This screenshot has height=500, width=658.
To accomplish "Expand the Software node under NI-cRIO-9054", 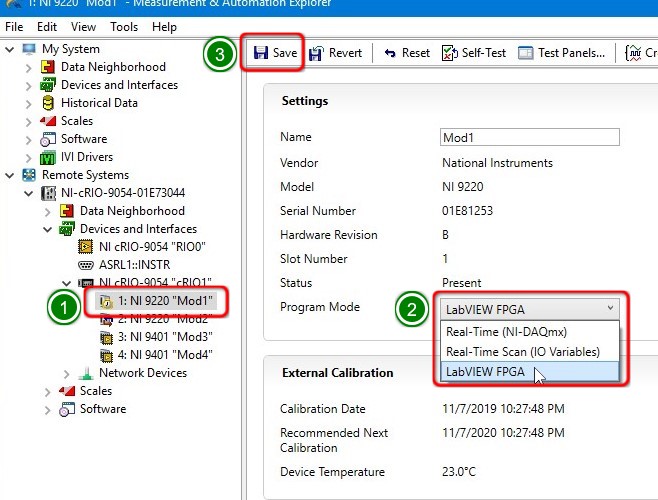I will 47,410.
